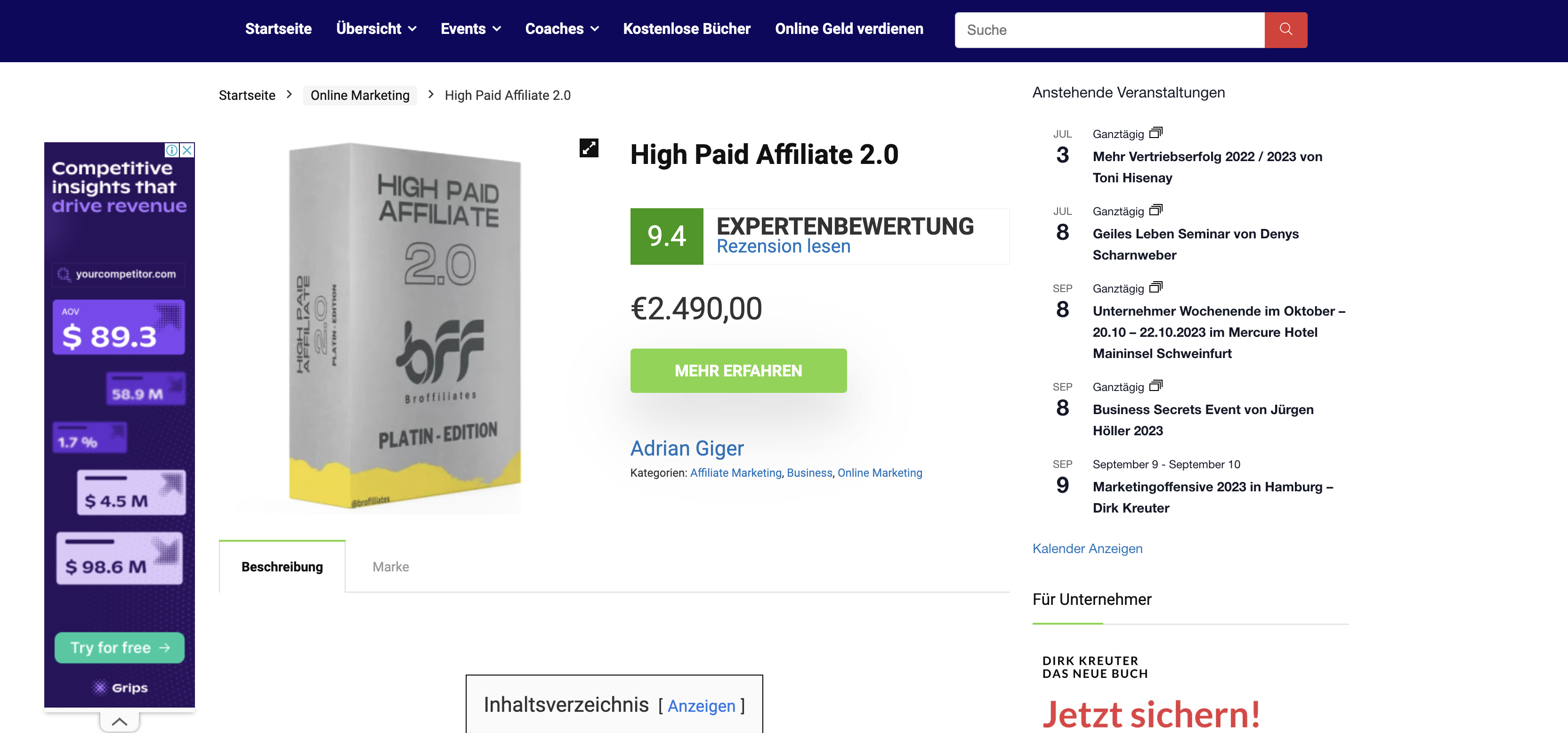This screenshot has height=733, width=1568.
Task: Open the Übersicht dropdown menu
Action: [x=376, y=29]
